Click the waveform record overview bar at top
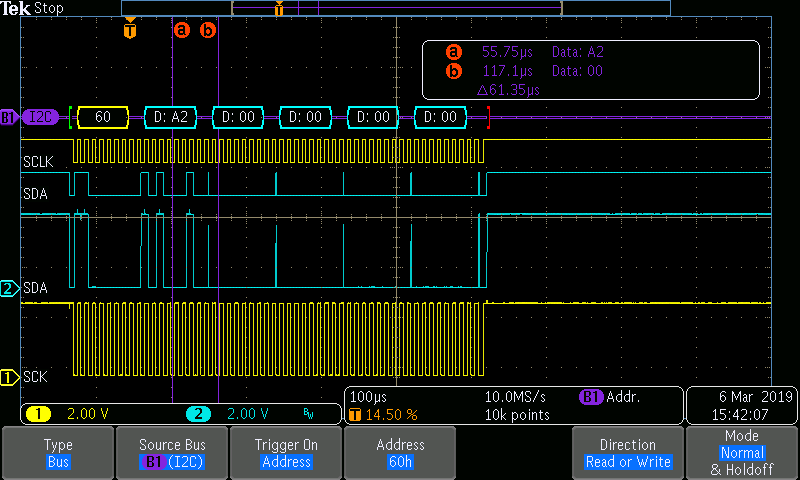The image size is (800, 480). (395, 8)
